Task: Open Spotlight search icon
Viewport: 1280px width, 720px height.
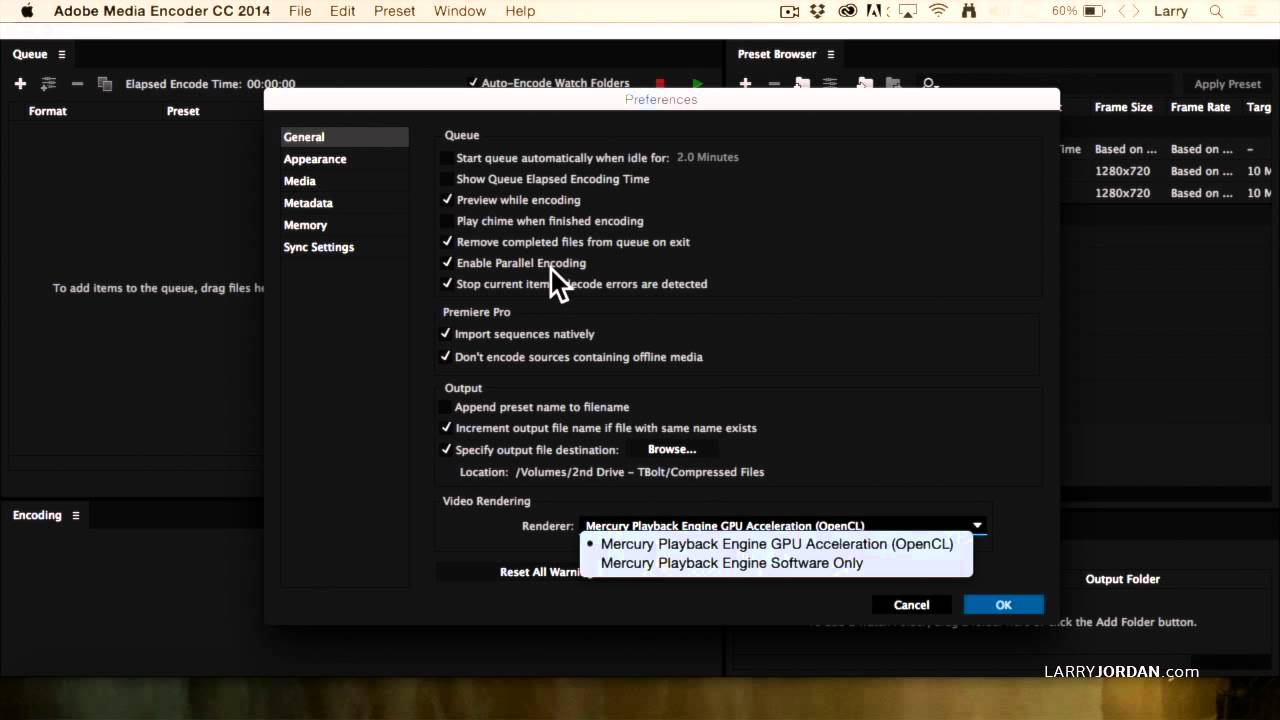Action: (1216, 11)
